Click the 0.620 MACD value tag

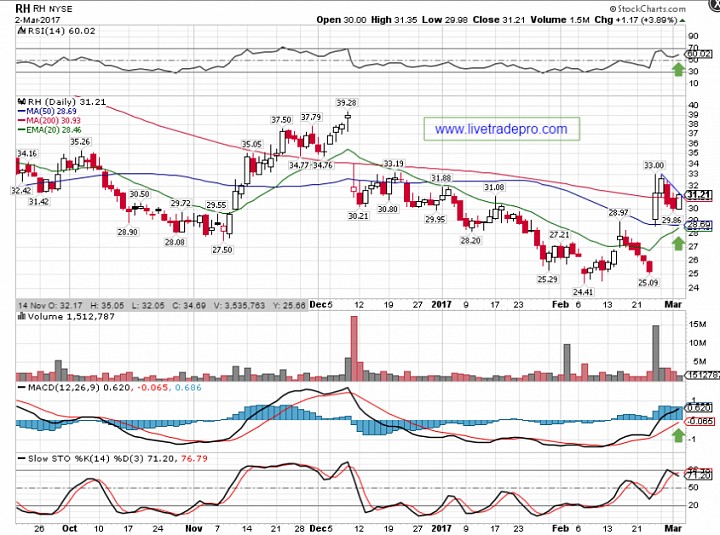(699, 408)
